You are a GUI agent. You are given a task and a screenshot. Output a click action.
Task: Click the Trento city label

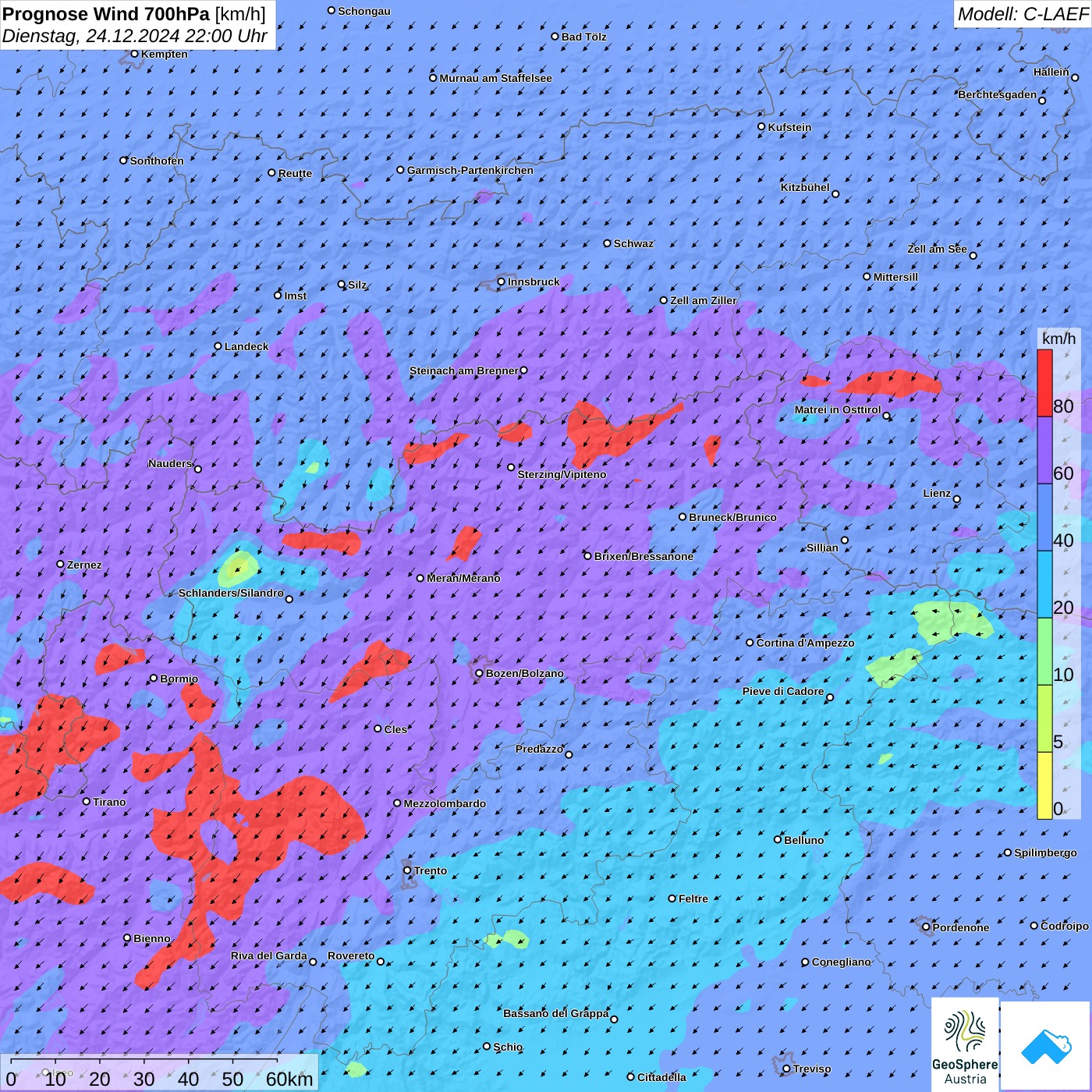431,870
